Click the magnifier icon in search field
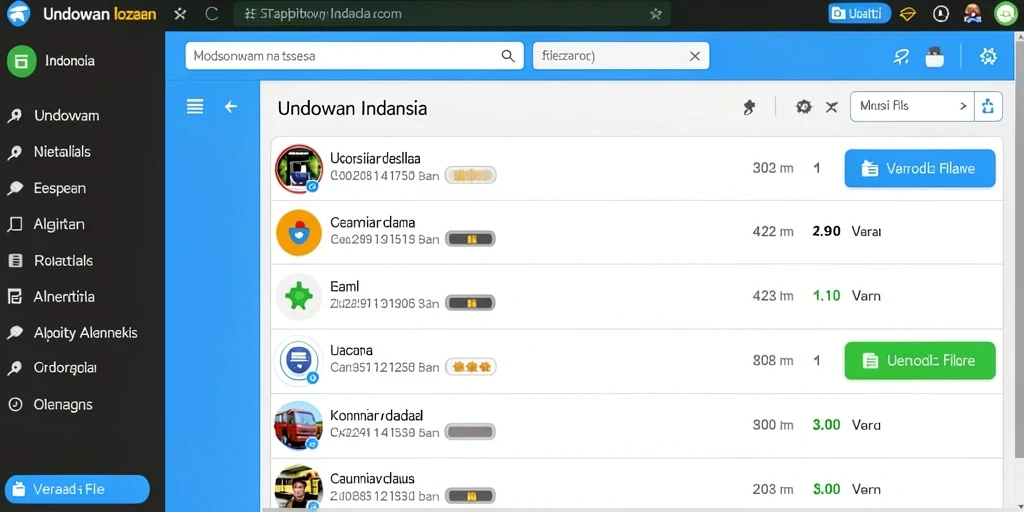Image resolution: width=1024 pixels, height=512 pixels. click(507, 56)
